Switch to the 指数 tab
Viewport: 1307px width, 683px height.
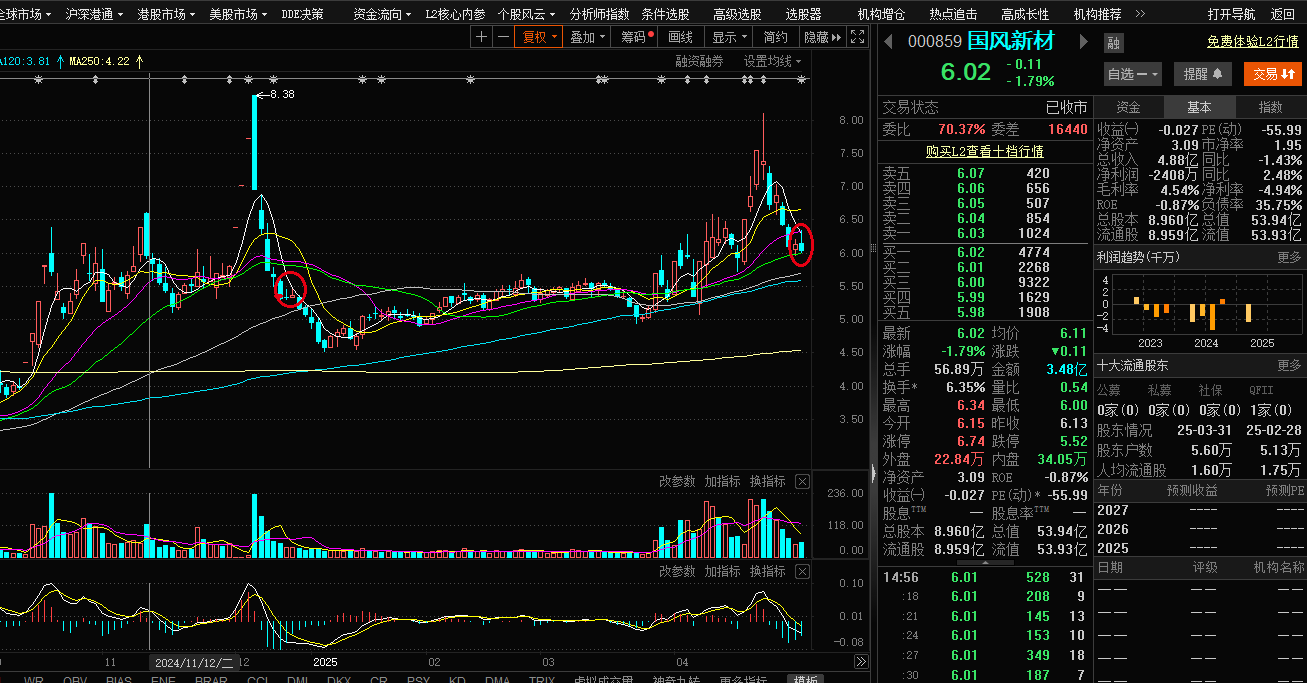(x=1271, y=107)
